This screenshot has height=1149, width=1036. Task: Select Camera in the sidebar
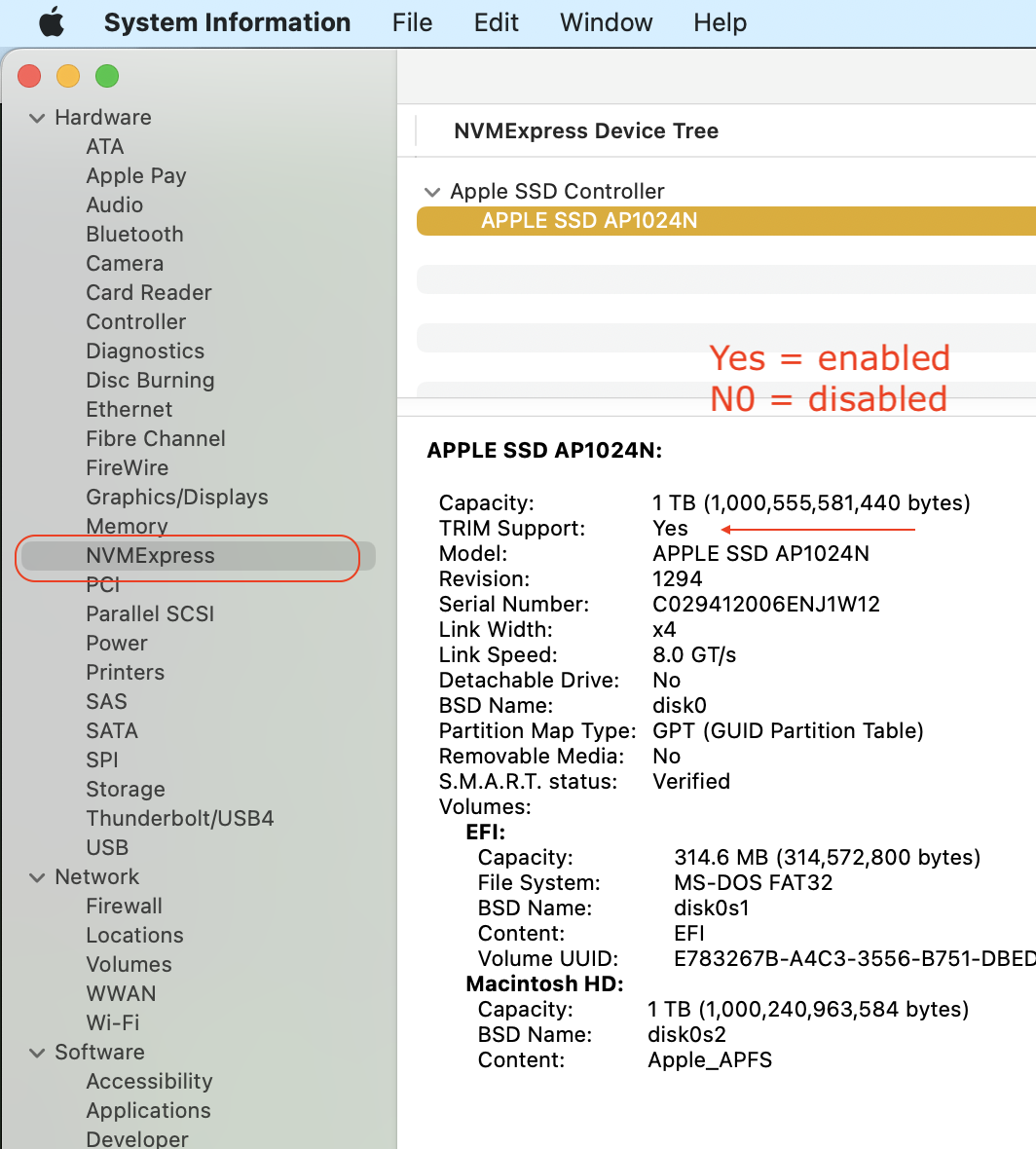[125, 264]
